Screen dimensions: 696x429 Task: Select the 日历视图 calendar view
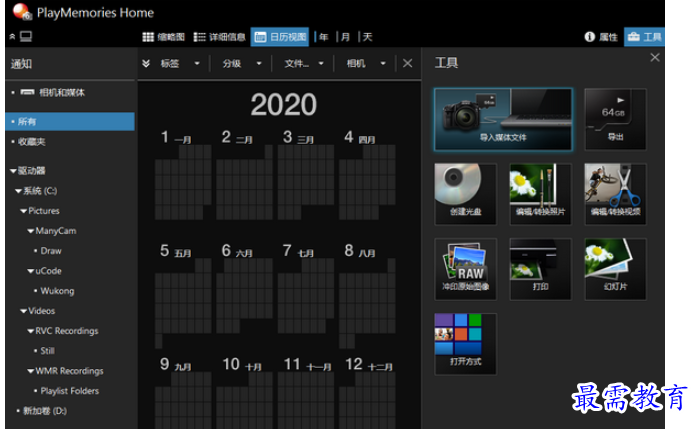click(280, 37)
